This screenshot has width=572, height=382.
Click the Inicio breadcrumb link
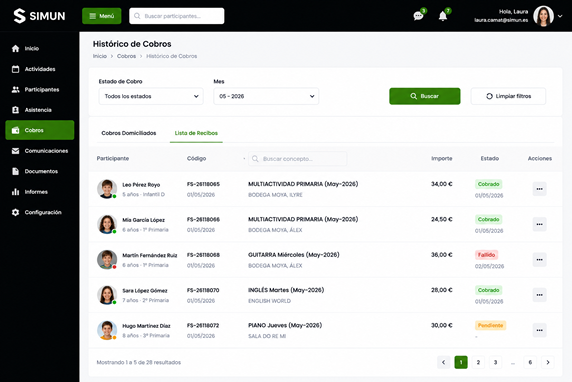(x=100, y=56)
